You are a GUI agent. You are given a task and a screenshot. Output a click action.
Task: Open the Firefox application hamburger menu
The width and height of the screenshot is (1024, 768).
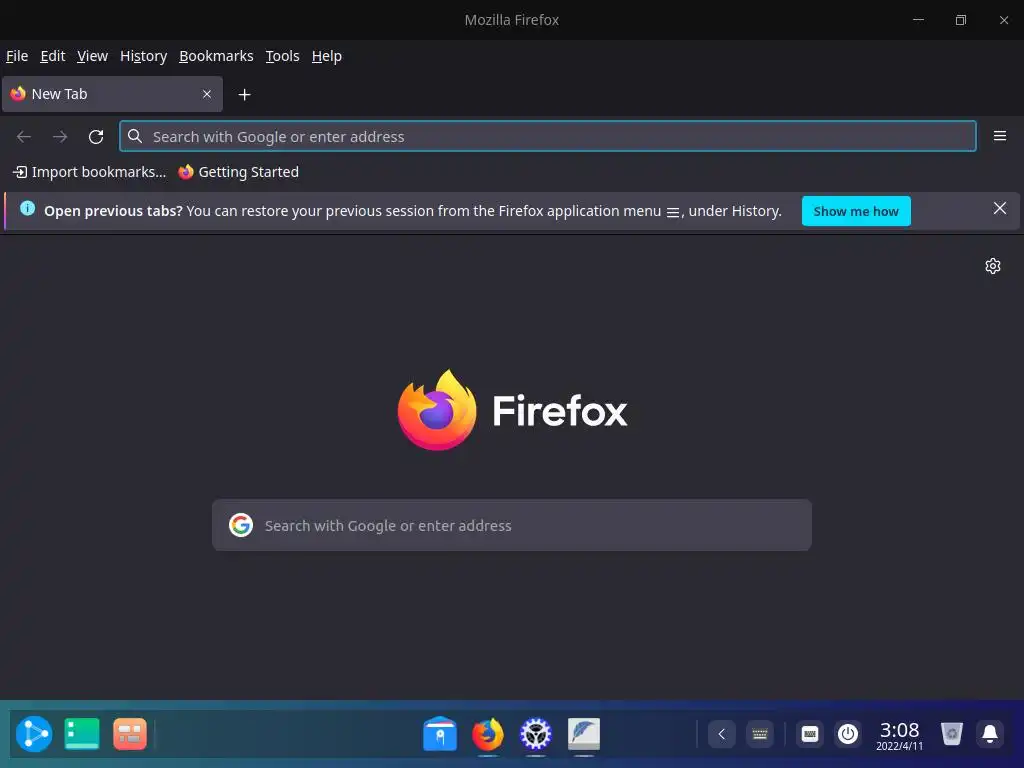pyautogui.click(x=999, y=136)
